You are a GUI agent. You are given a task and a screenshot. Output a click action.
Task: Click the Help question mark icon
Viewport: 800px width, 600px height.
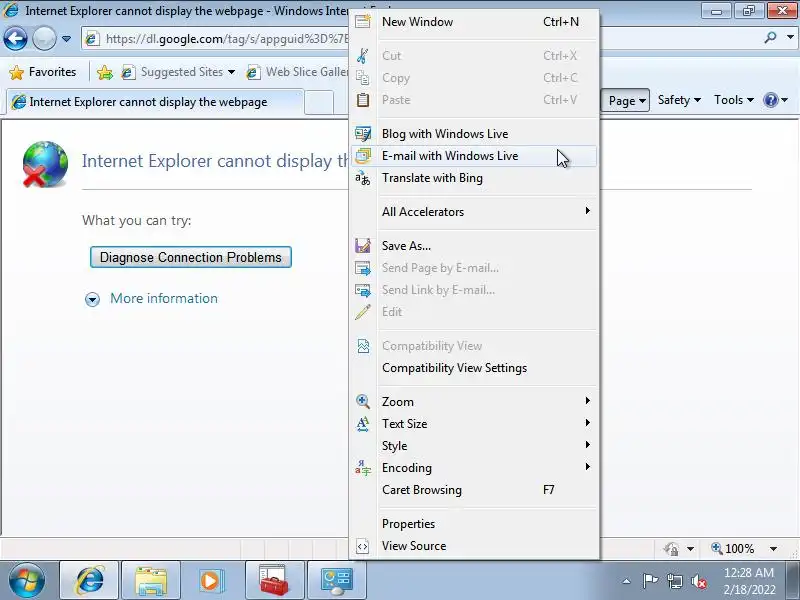tap(770, 100)
